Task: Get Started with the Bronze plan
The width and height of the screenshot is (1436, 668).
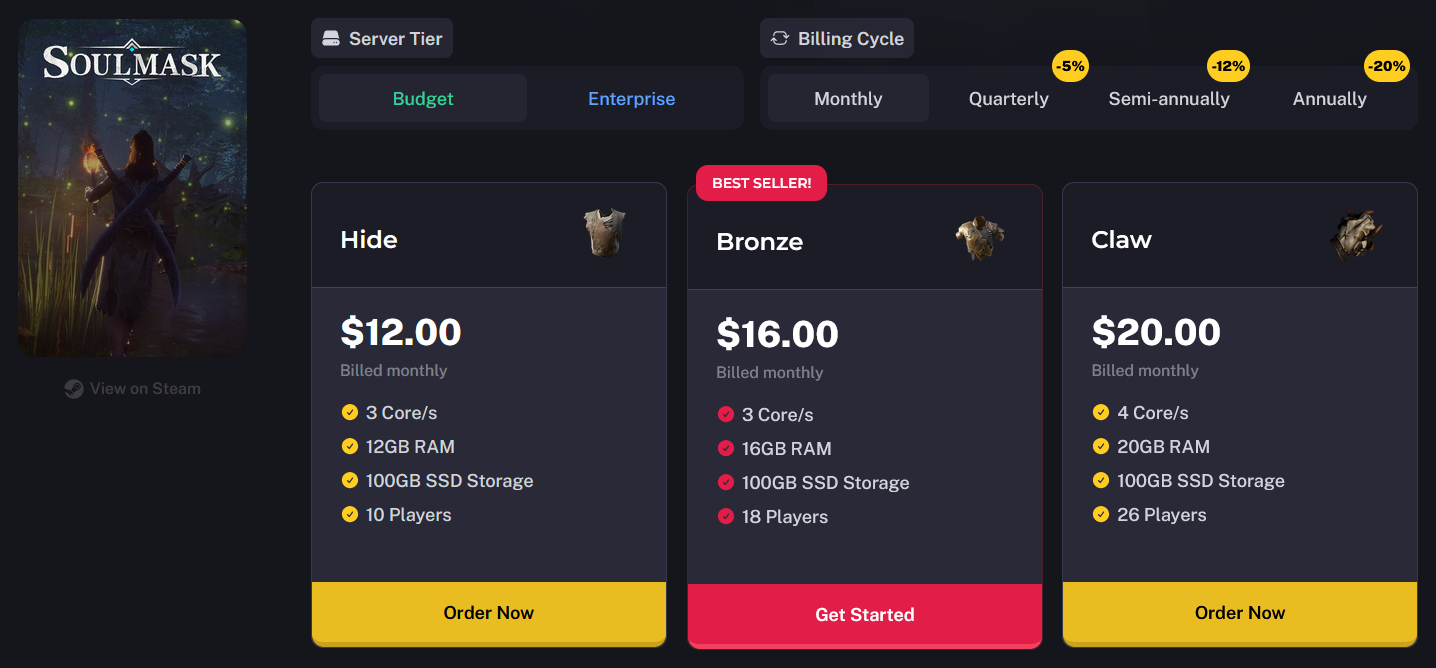Action: [865, 615]
